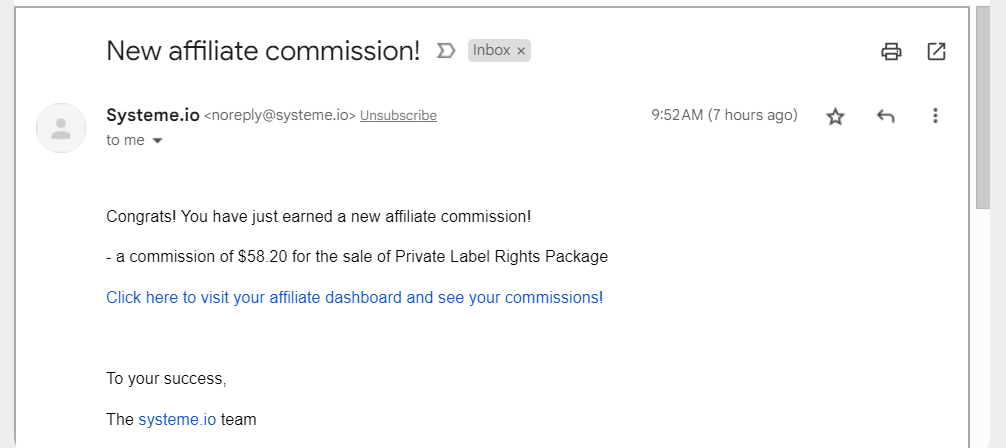
Task: Toggle the importance marker beside the subject
Action: click(446, 51)
